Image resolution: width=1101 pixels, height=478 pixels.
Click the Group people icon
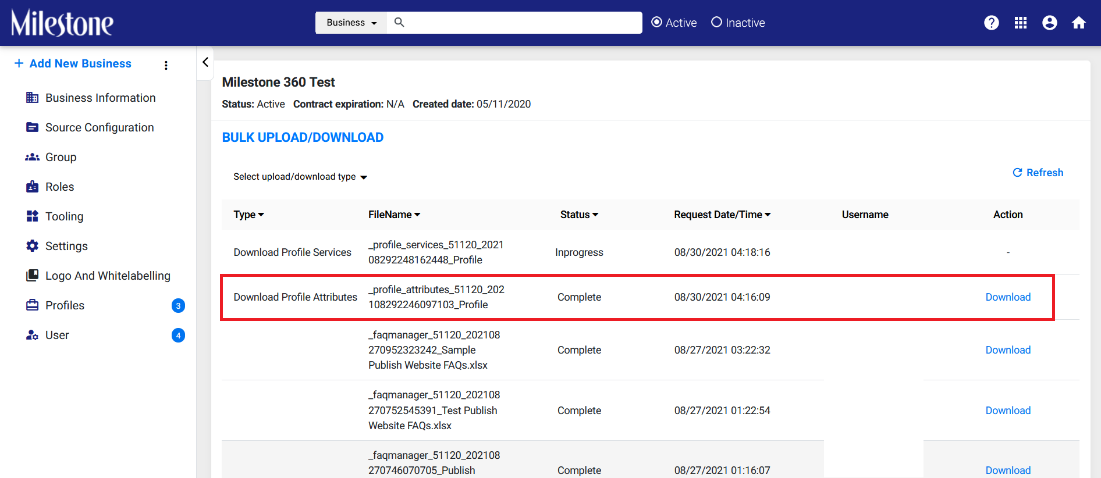coord(32,157)
